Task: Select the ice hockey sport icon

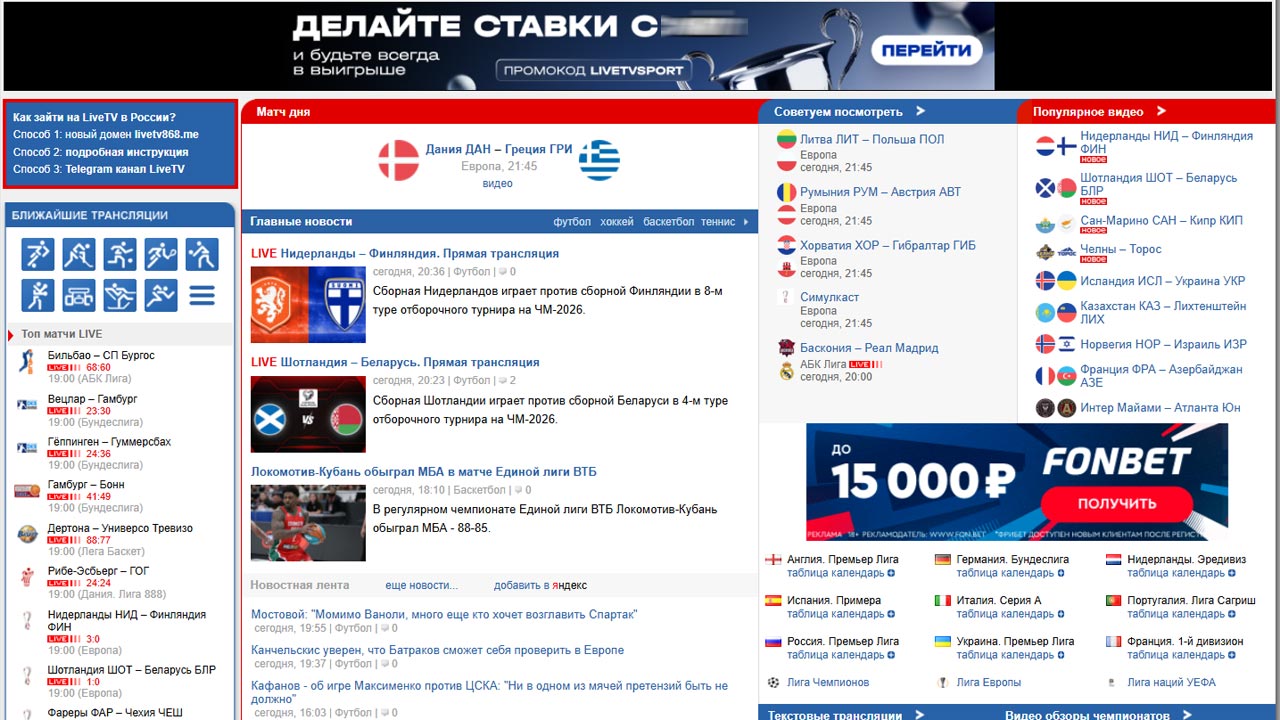Action: (79, 255)
